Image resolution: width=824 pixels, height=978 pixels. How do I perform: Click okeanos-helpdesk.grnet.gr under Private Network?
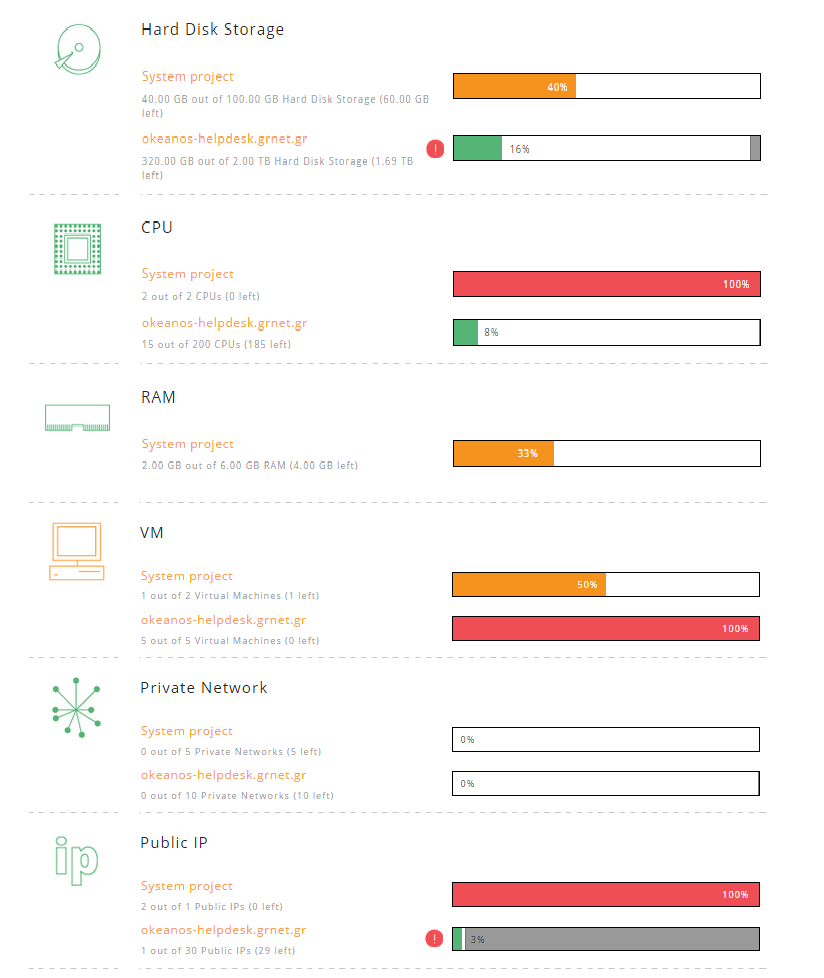pyautogui.click(x=224, y=774)
